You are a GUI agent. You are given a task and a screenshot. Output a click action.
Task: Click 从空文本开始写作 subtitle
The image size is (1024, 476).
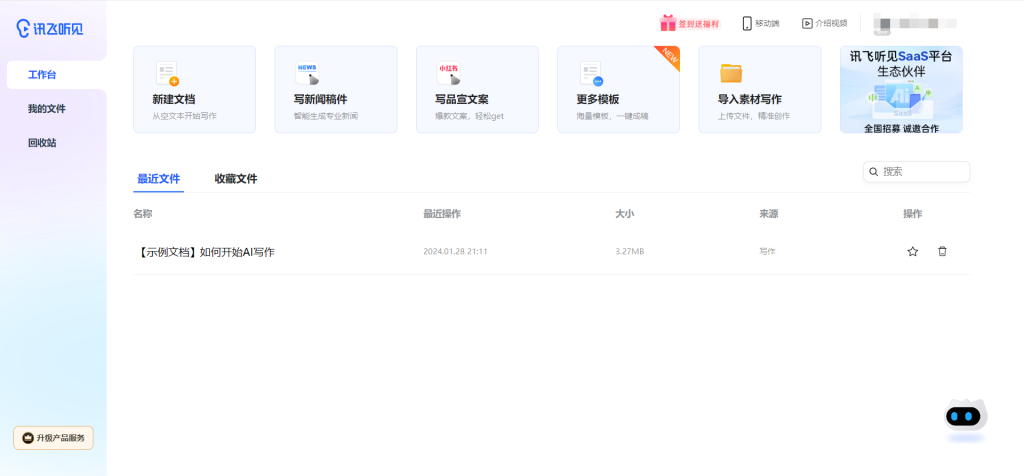point(184,116)
